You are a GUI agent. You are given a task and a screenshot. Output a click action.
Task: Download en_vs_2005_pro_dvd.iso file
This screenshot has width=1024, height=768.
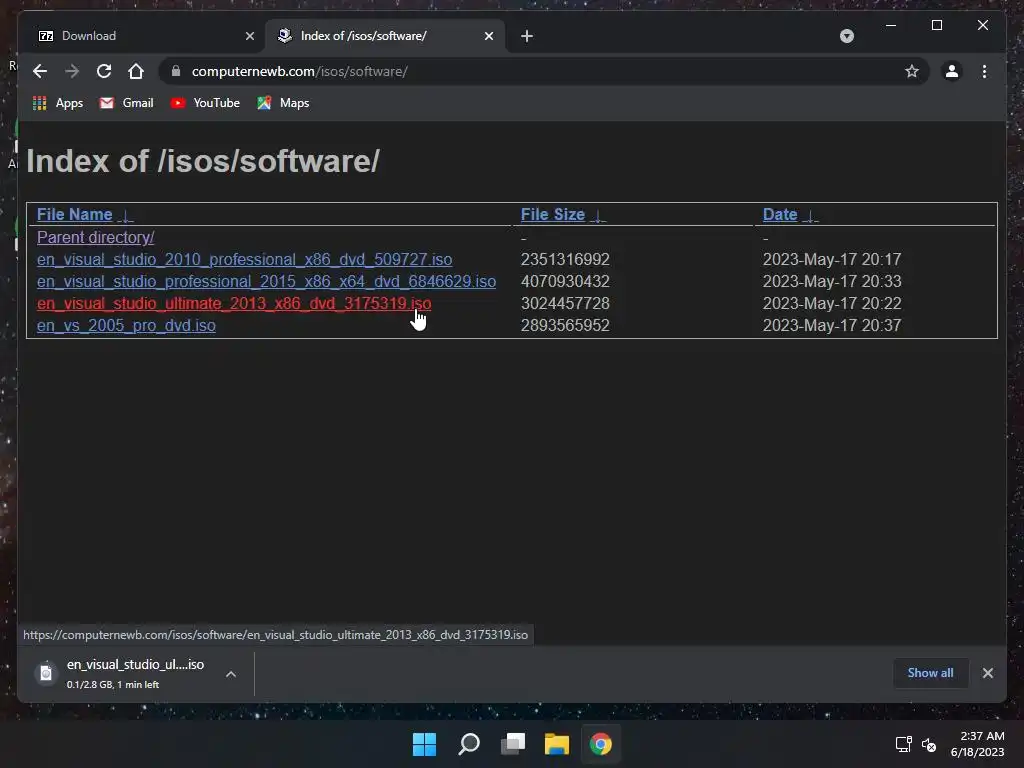click(126, 325)
